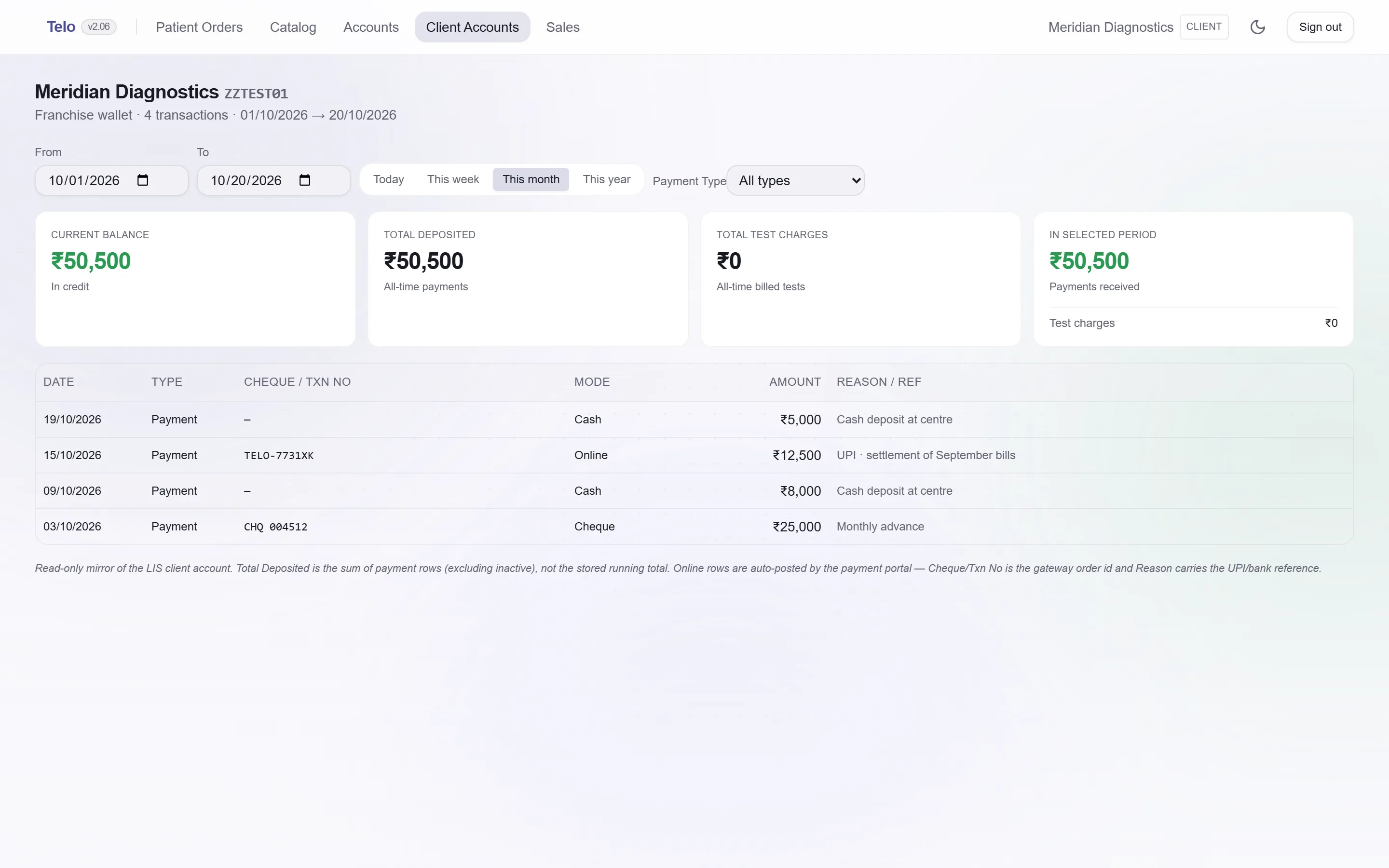Screen dimensions: 1389x868
Task: Select the Today range filter
Action: (389, 180)
